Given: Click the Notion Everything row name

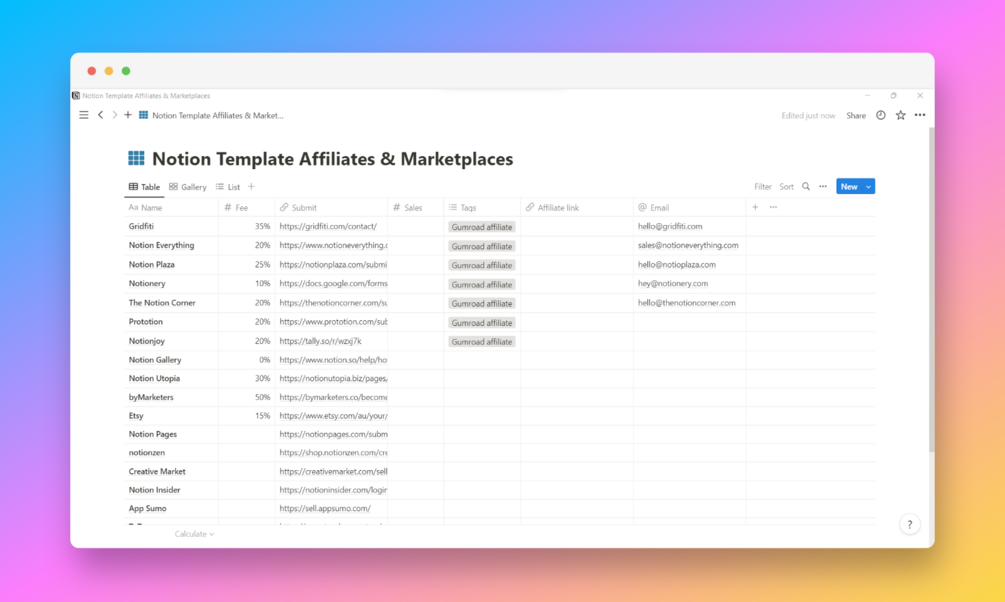Looking at the screenshot, I should point(162,245).
